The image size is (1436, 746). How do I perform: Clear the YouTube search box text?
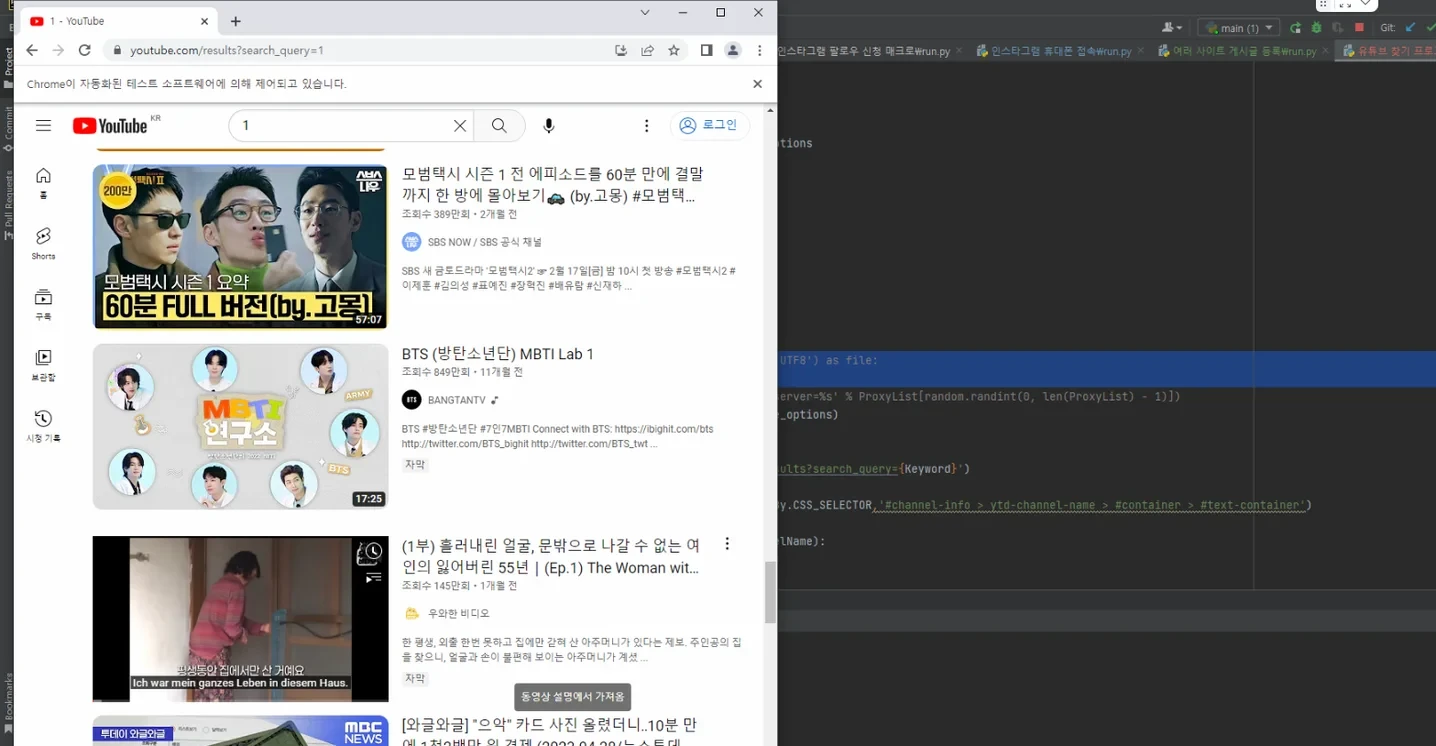[x=460, y=125]
